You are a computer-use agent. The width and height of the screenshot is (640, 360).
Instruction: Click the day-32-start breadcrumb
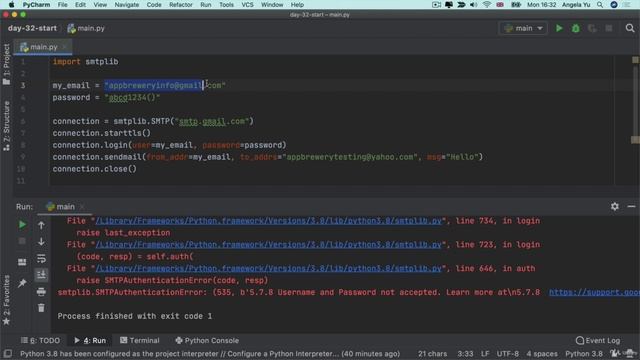[x=32, y=28]
